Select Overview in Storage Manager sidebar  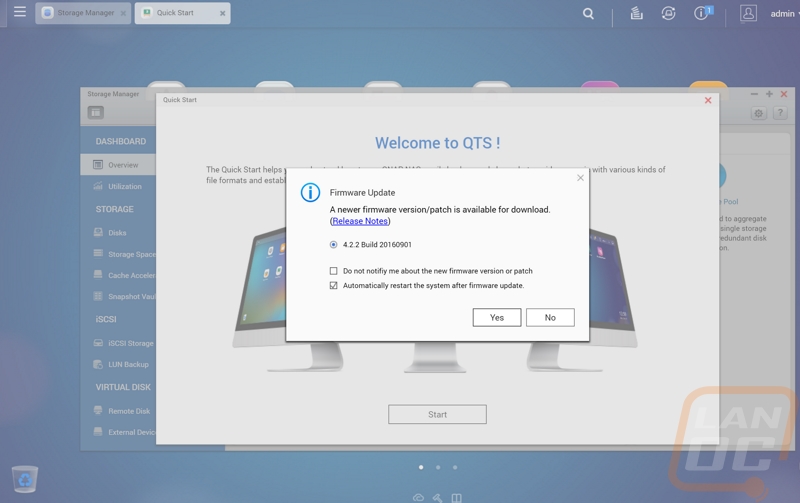click(118, 165)
